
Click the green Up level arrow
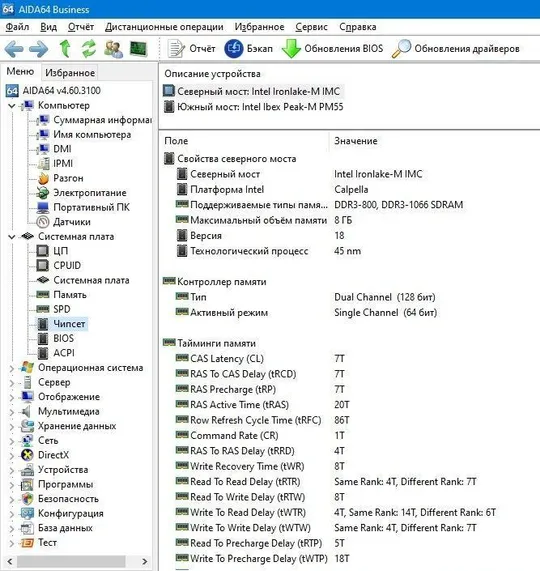(65, 49)
